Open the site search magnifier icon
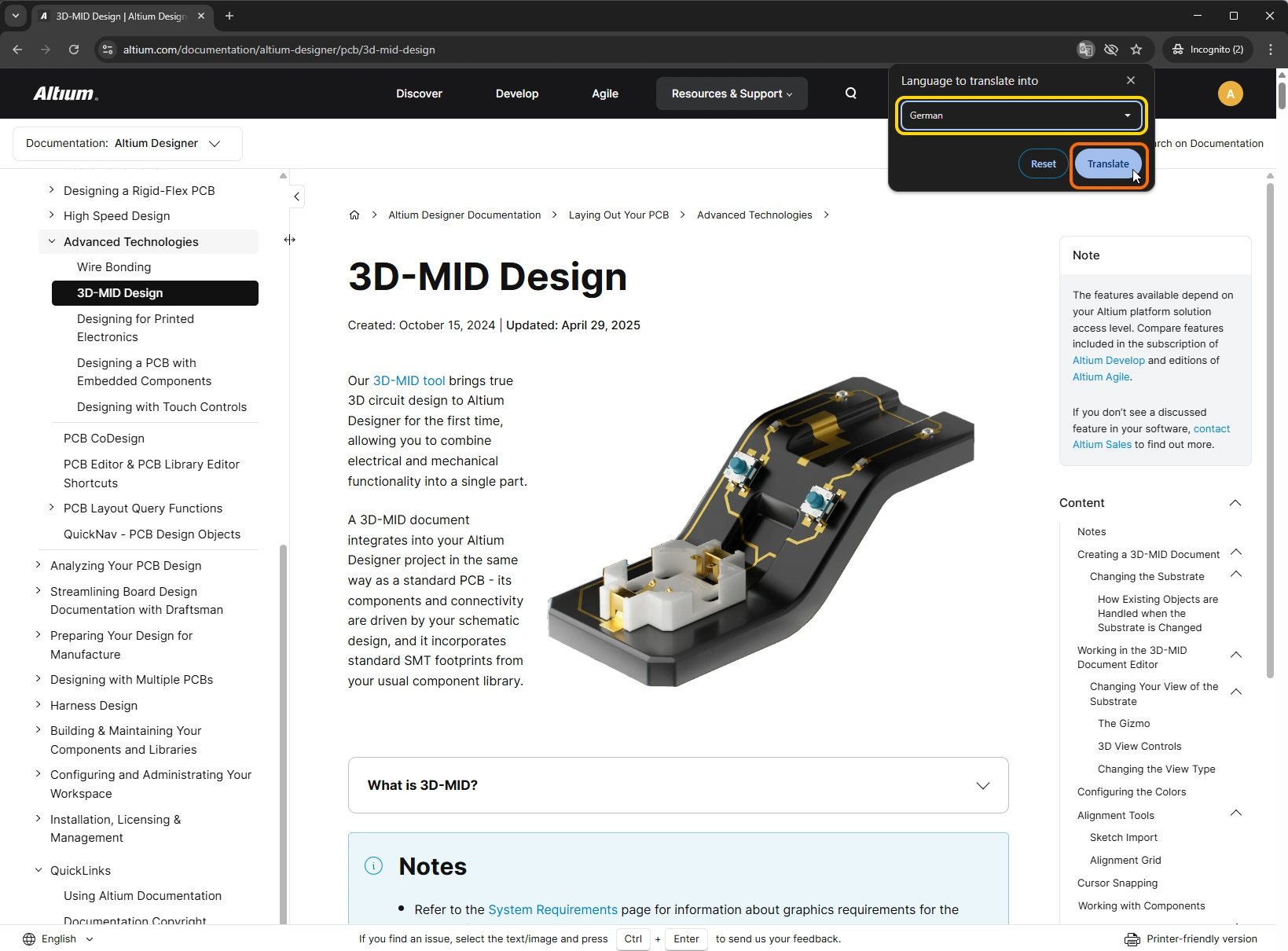This screenshot has height=951, width=1288. point(851,94)
